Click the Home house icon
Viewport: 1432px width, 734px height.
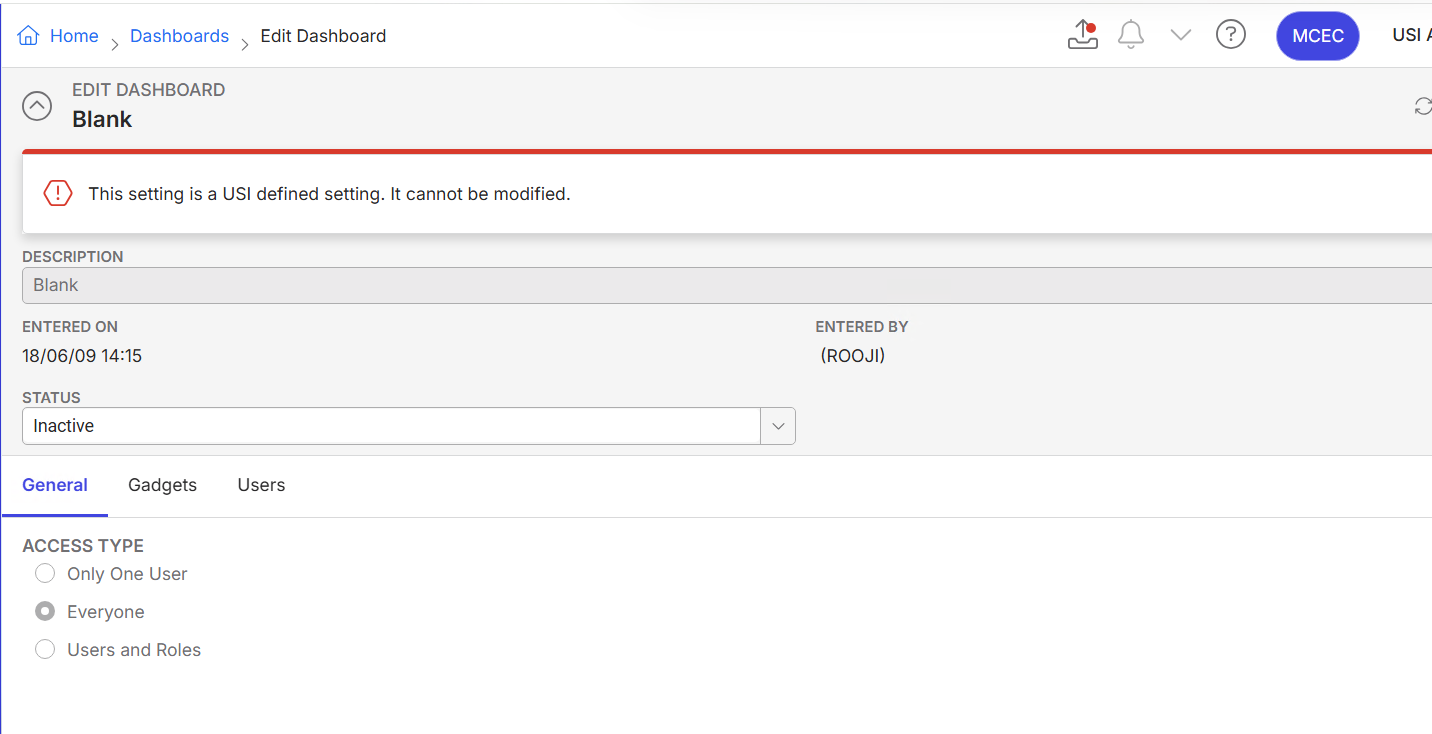tap(28, 36)
